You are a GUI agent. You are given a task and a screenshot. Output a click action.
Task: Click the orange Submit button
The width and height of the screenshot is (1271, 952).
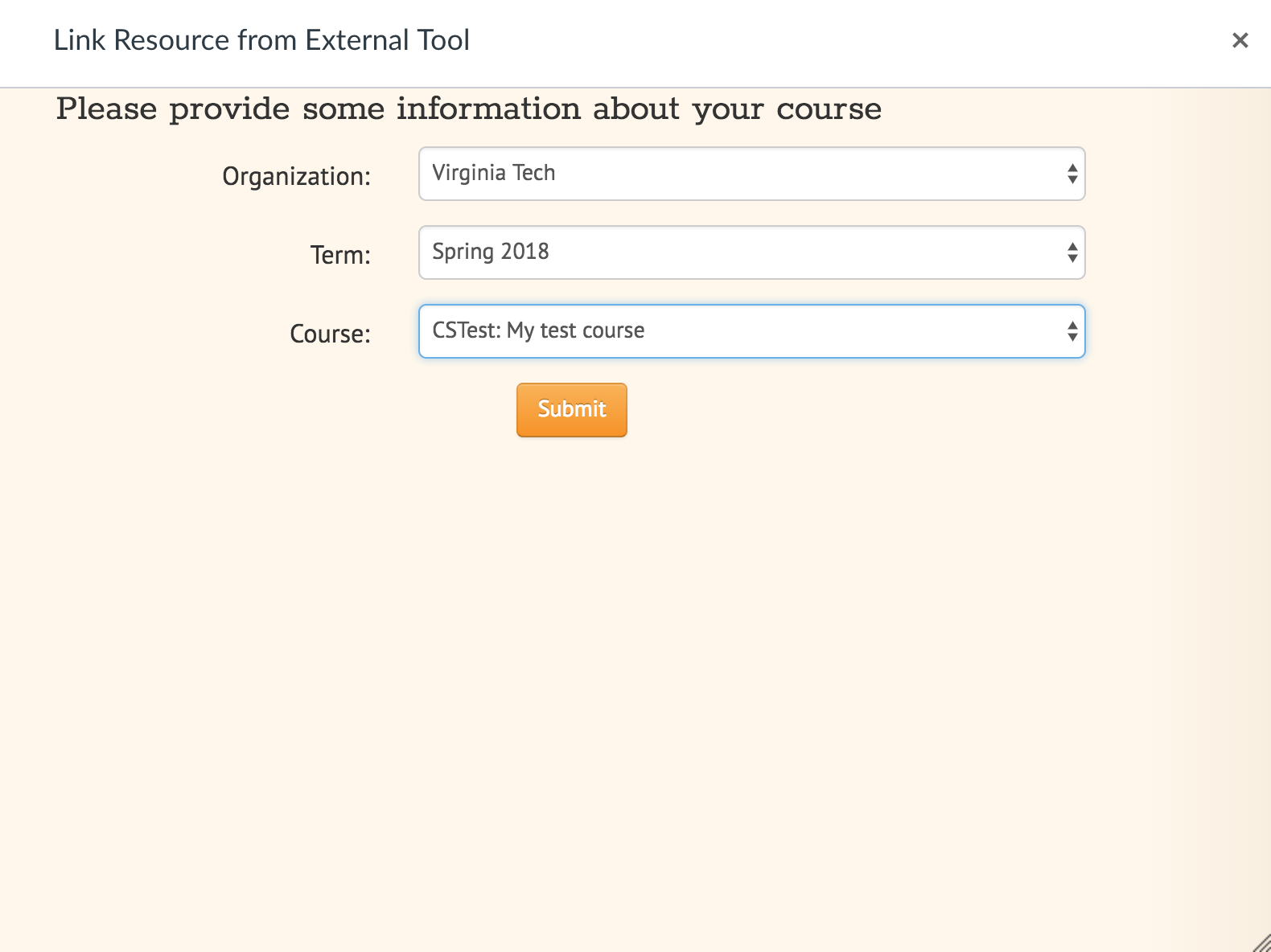[x=571, y=410]
